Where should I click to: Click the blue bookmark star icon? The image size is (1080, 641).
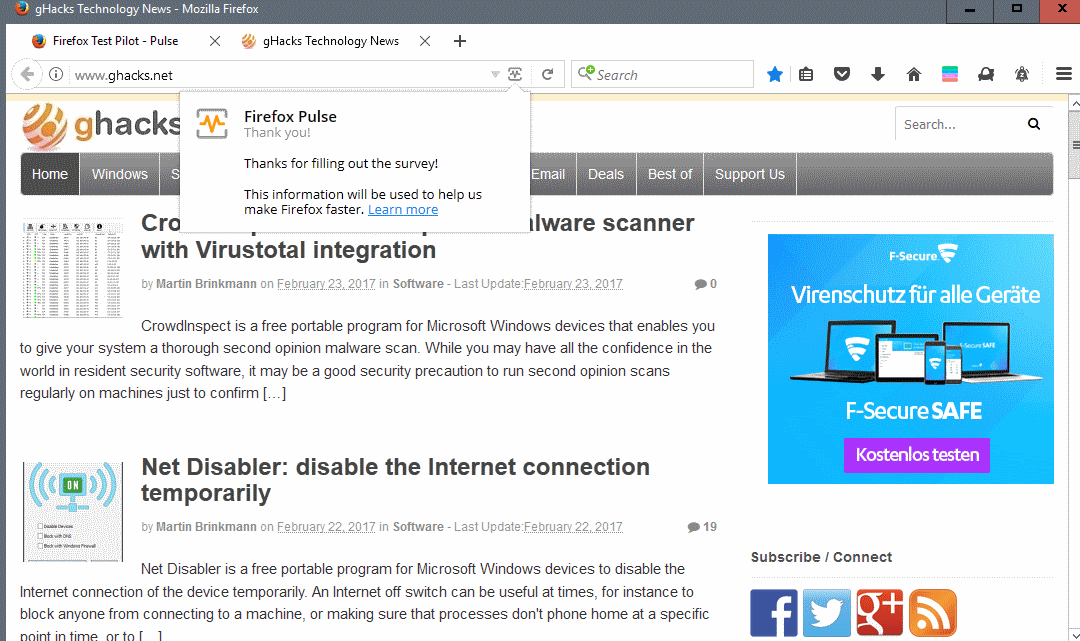click(774, 74)
